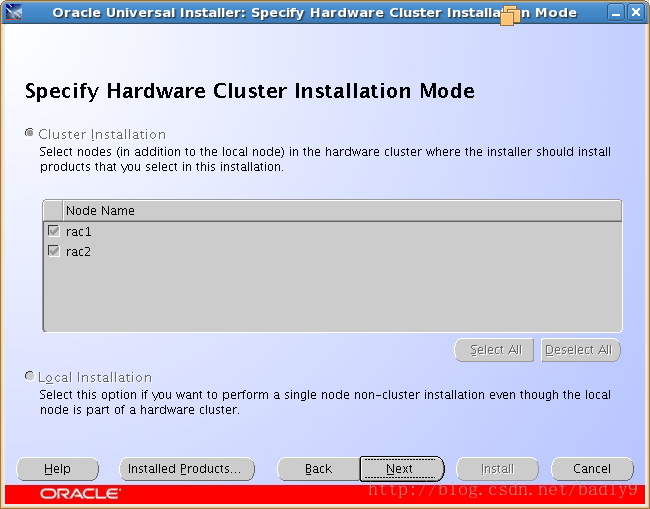Minimize the installer window
This screenshot has width=650, height=509.
(x=616, y=12)
